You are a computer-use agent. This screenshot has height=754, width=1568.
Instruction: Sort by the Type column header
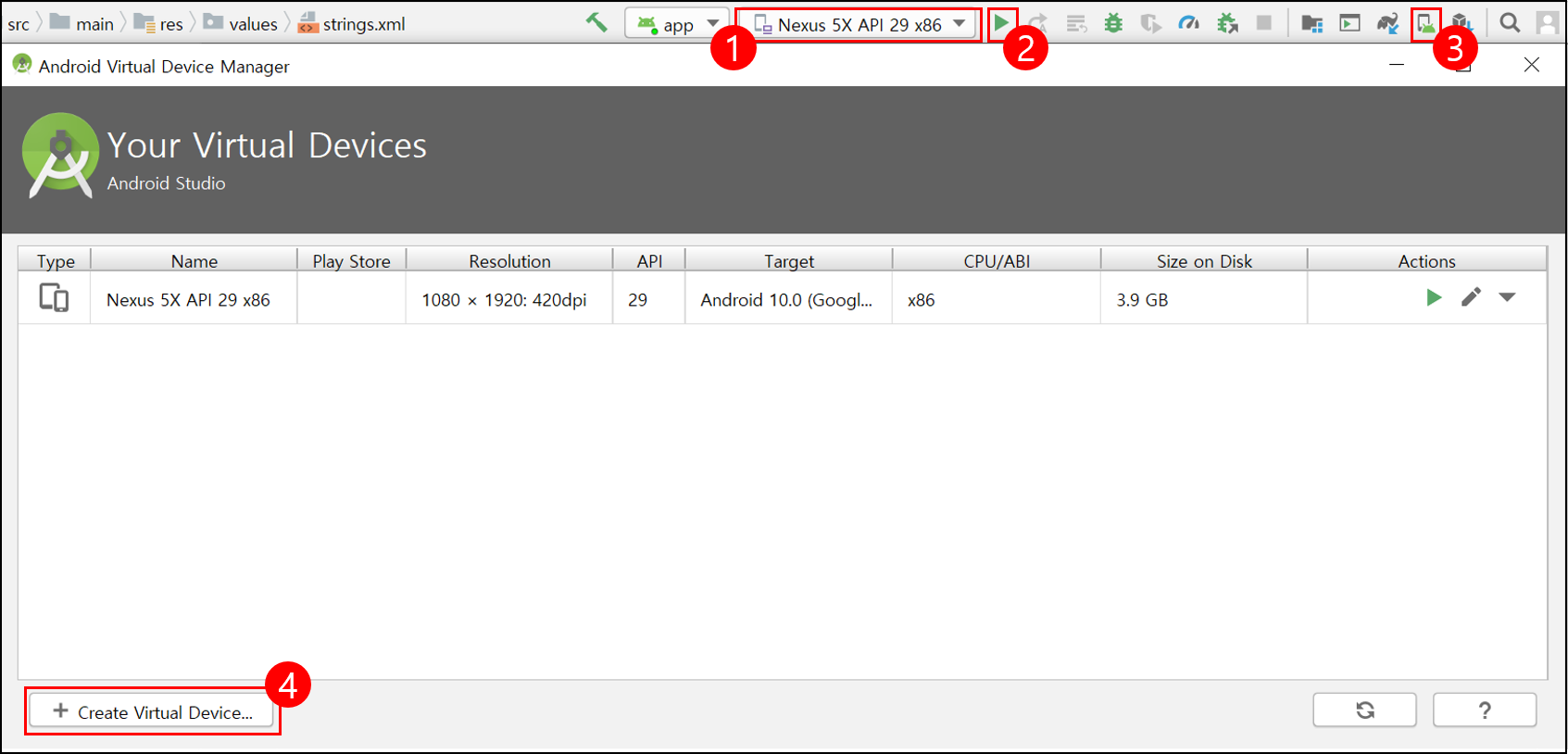[55, 260]
